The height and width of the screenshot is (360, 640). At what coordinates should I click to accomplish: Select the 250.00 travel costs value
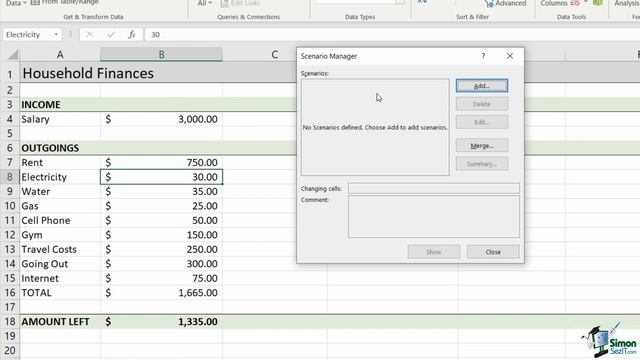[x=161, y=249]
